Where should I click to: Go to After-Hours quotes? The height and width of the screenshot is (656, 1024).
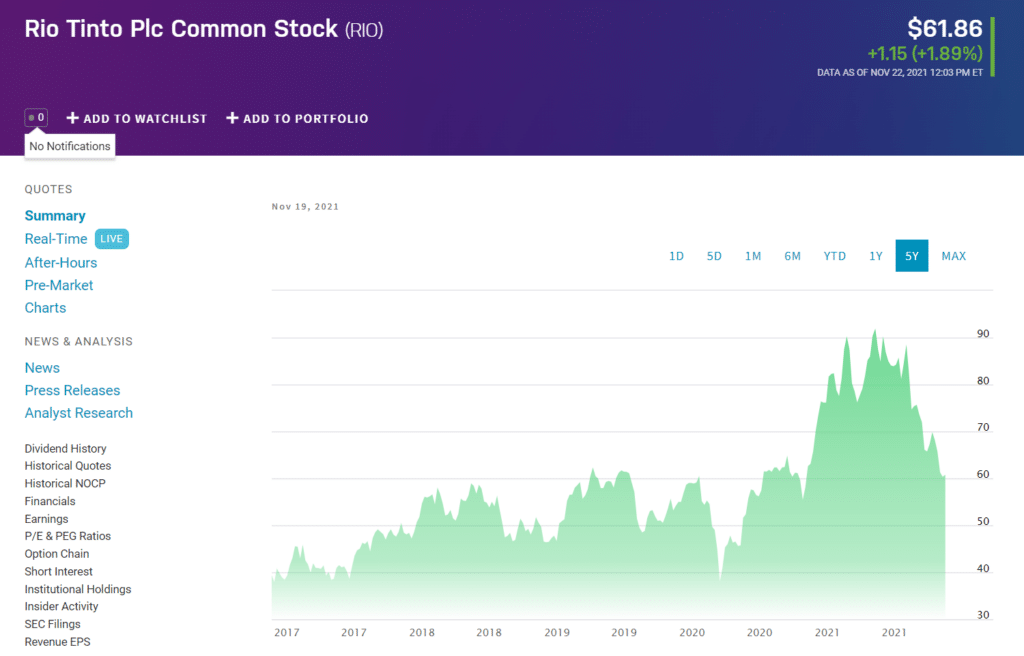[x=61, y=263]
